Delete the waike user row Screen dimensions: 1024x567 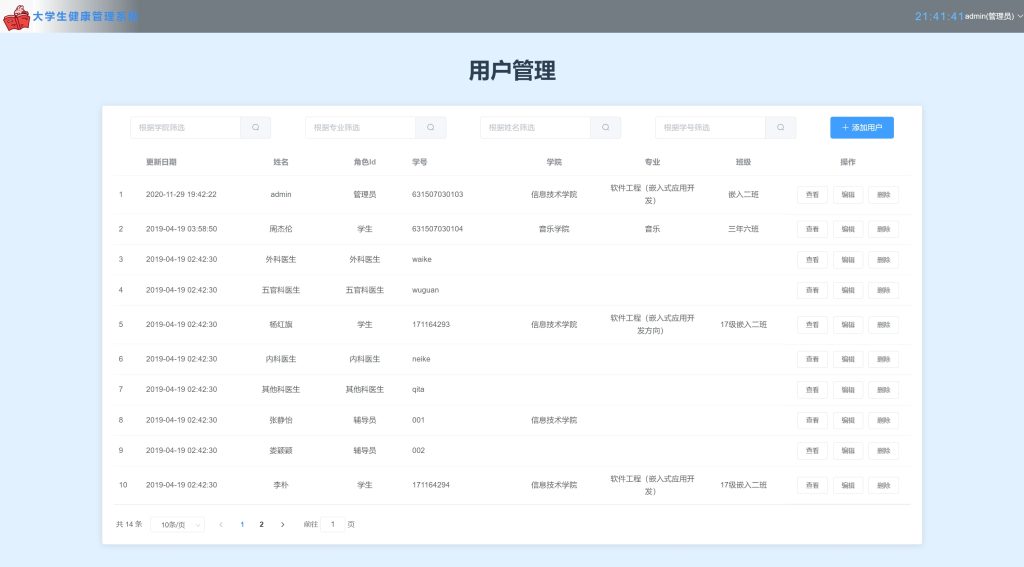click(x=884, y=260)
